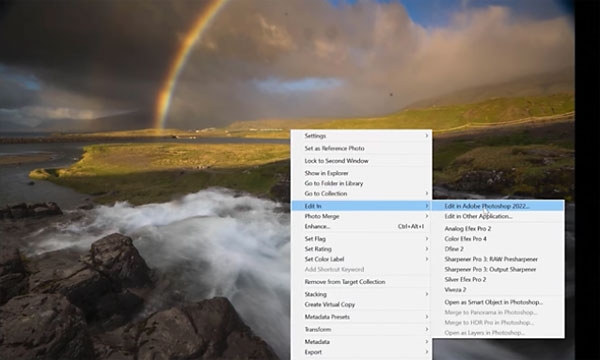Open the Export submenu

pyautogui.click(x=361, y=352)
